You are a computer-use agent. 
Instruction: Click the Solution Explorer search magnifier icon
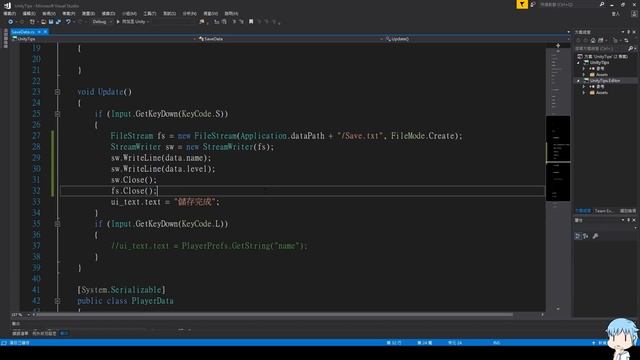click(x=631, y=49)
